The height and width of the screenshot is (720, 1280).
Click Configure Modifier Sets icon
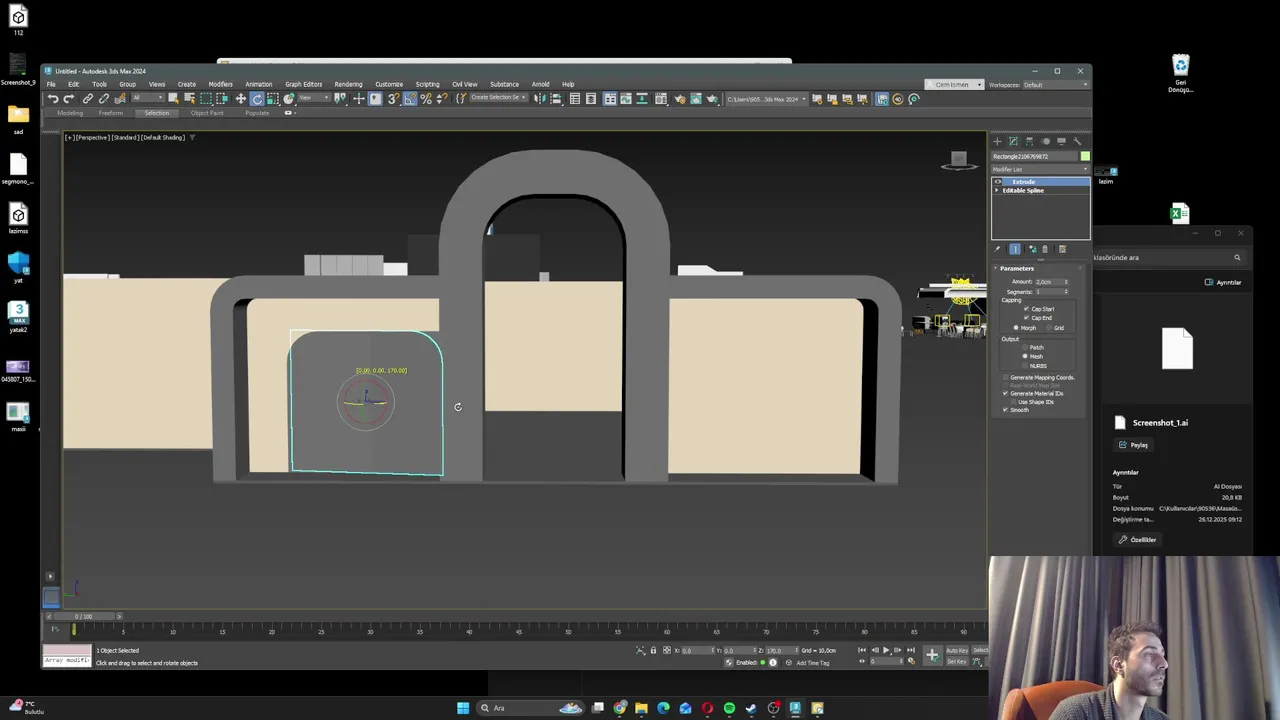1062,249
